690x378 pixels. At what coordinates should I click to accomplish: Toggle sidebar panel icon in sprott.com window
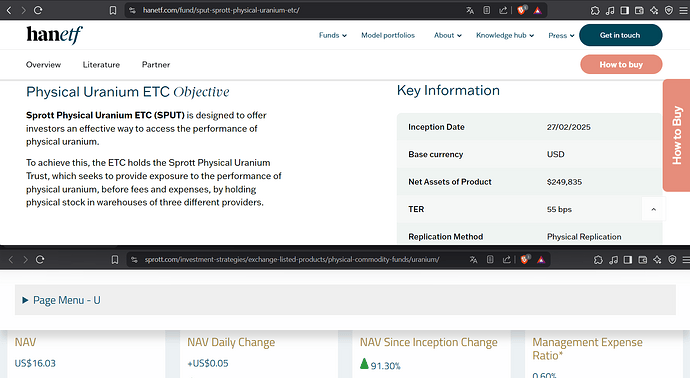628,260
